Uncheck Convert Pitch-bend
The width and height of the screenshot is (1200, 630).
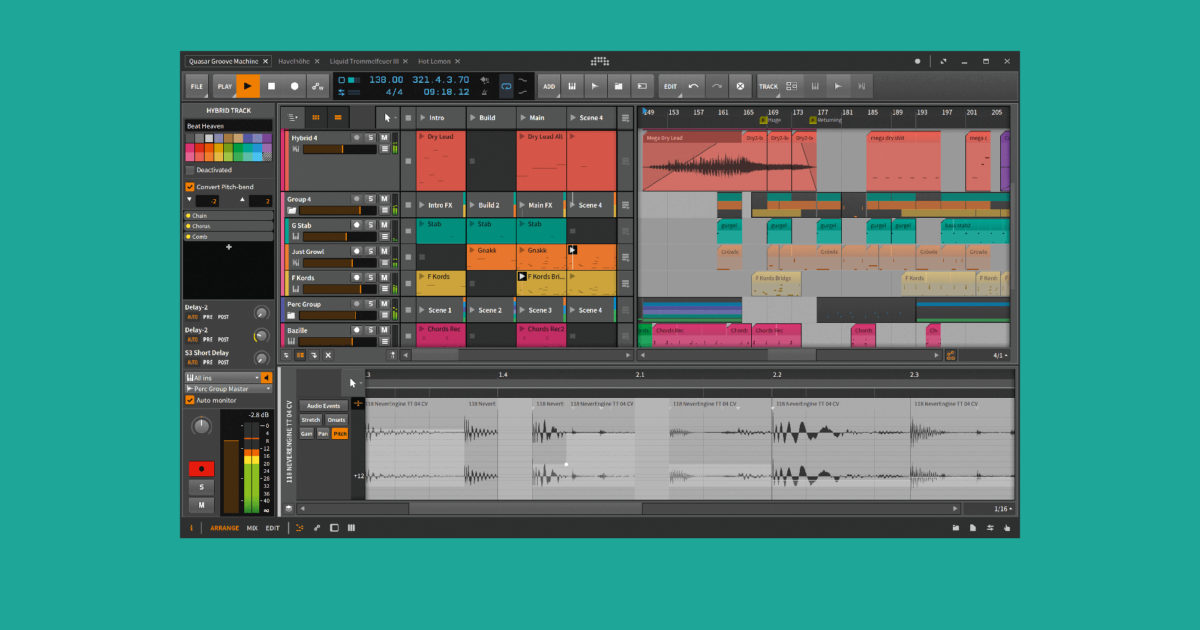tap(189, 187)
